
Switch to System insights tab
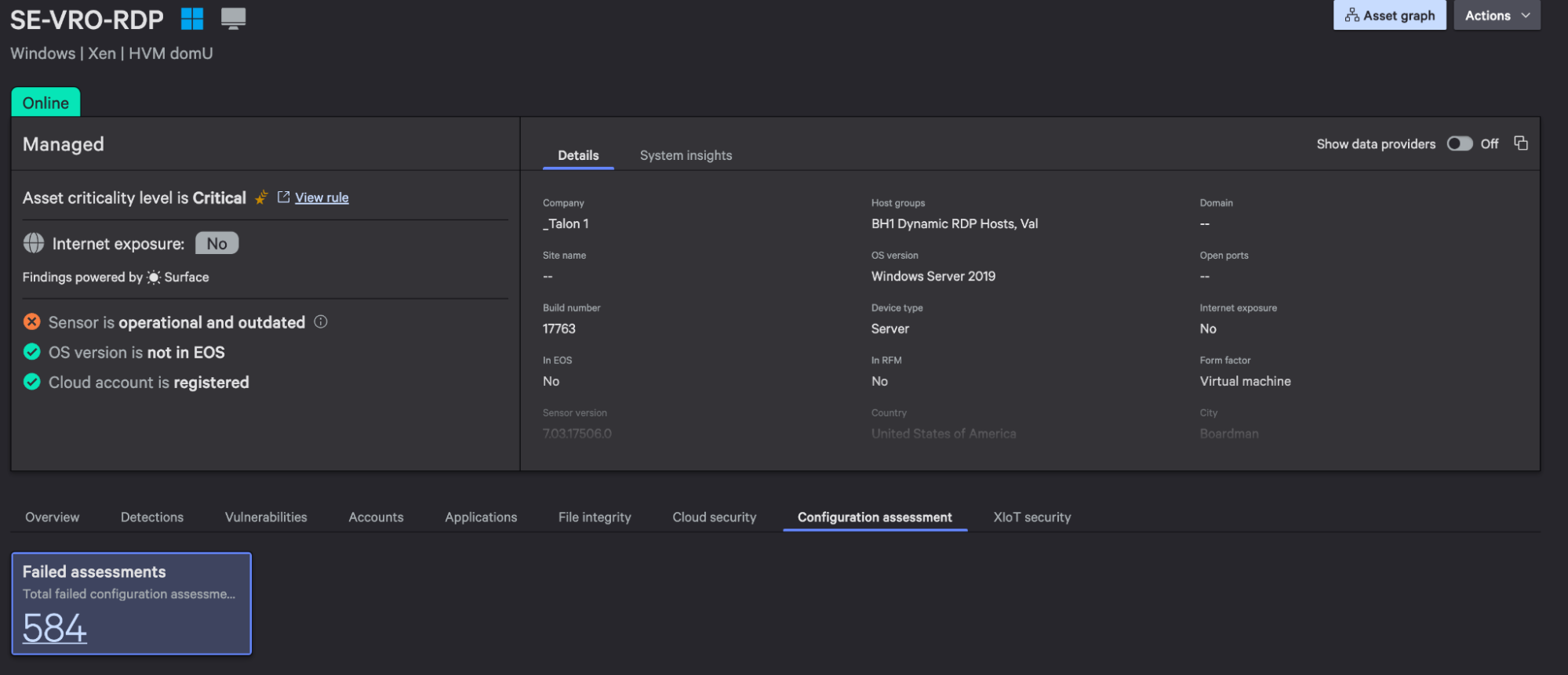(x=686, y=155)
